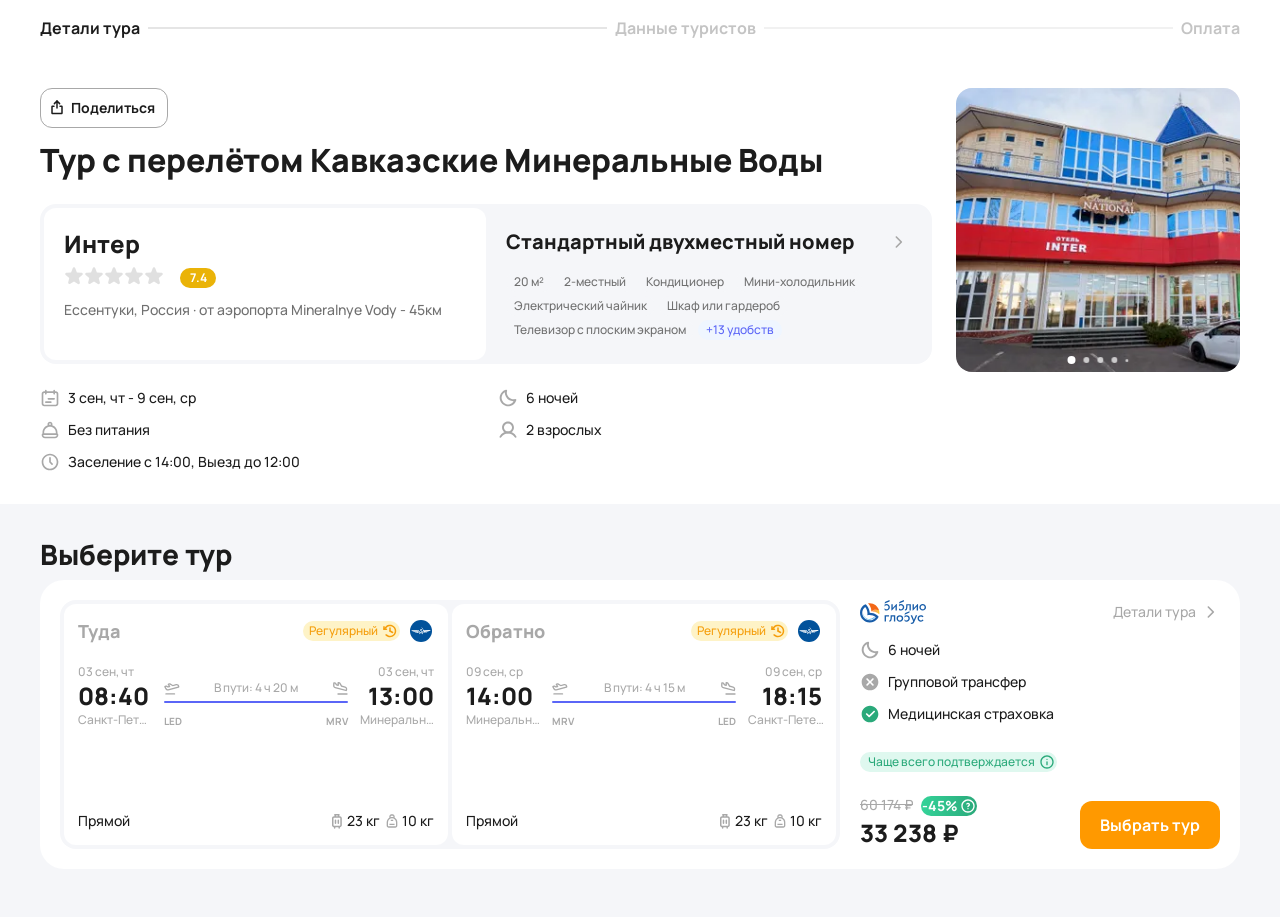Open the Inter hotel photo
The width and height of the screenshot is (1280, 917).
coord(1098,230)
